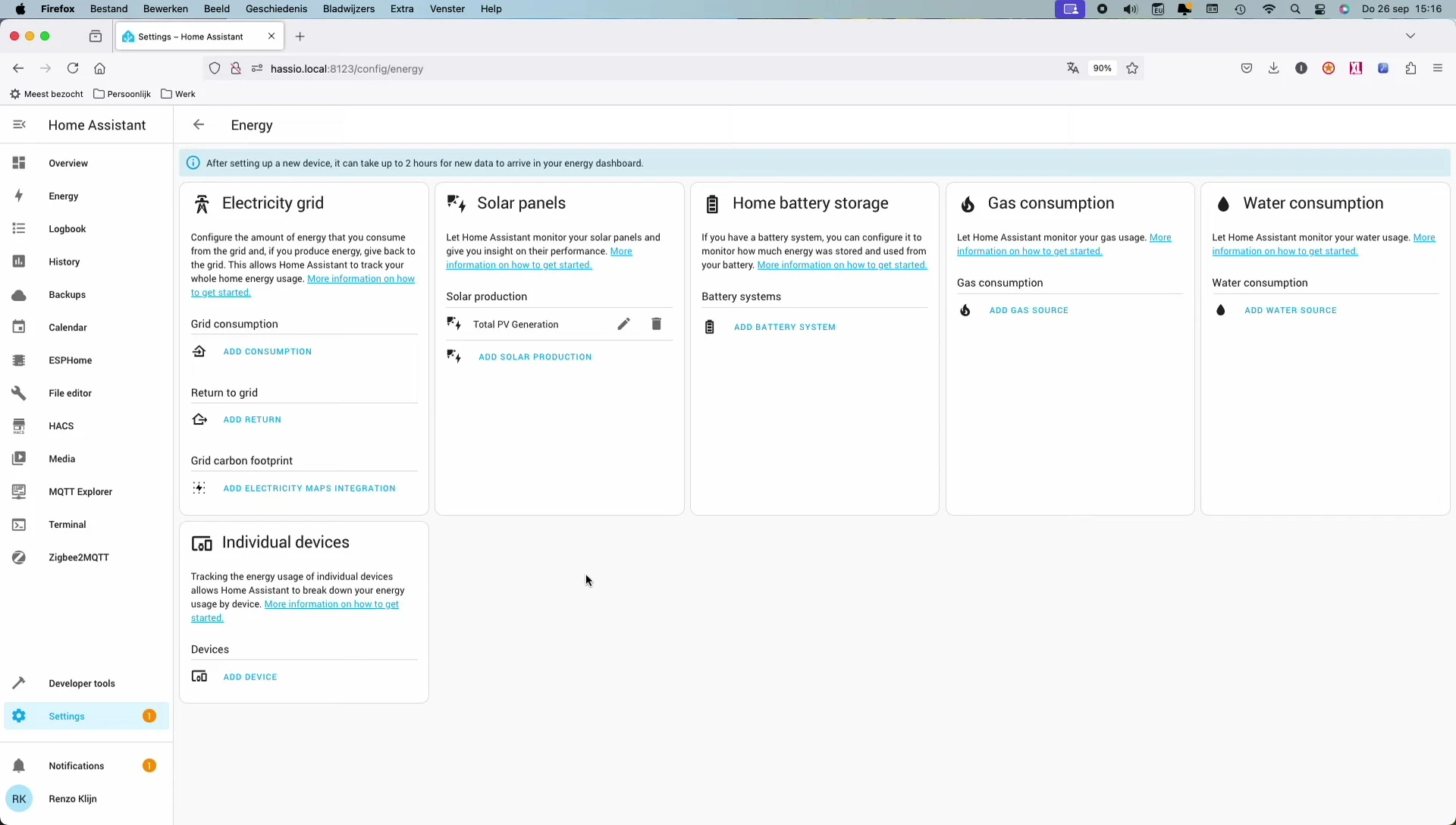Click the Spotlight search icon in menu bar

[x=1295, y=9]
